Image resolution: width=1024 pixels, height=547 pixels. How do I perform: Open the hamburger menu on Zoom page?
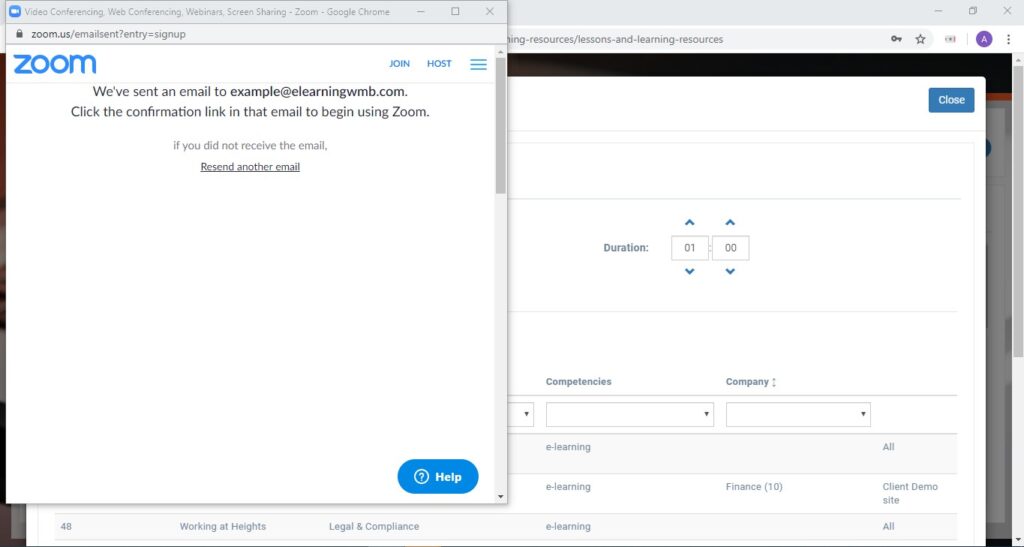478,64
